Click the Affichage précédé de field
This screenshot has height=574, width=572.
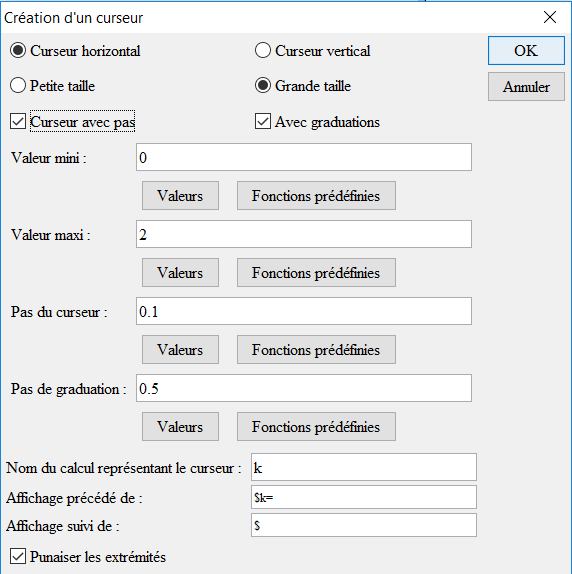364,497
